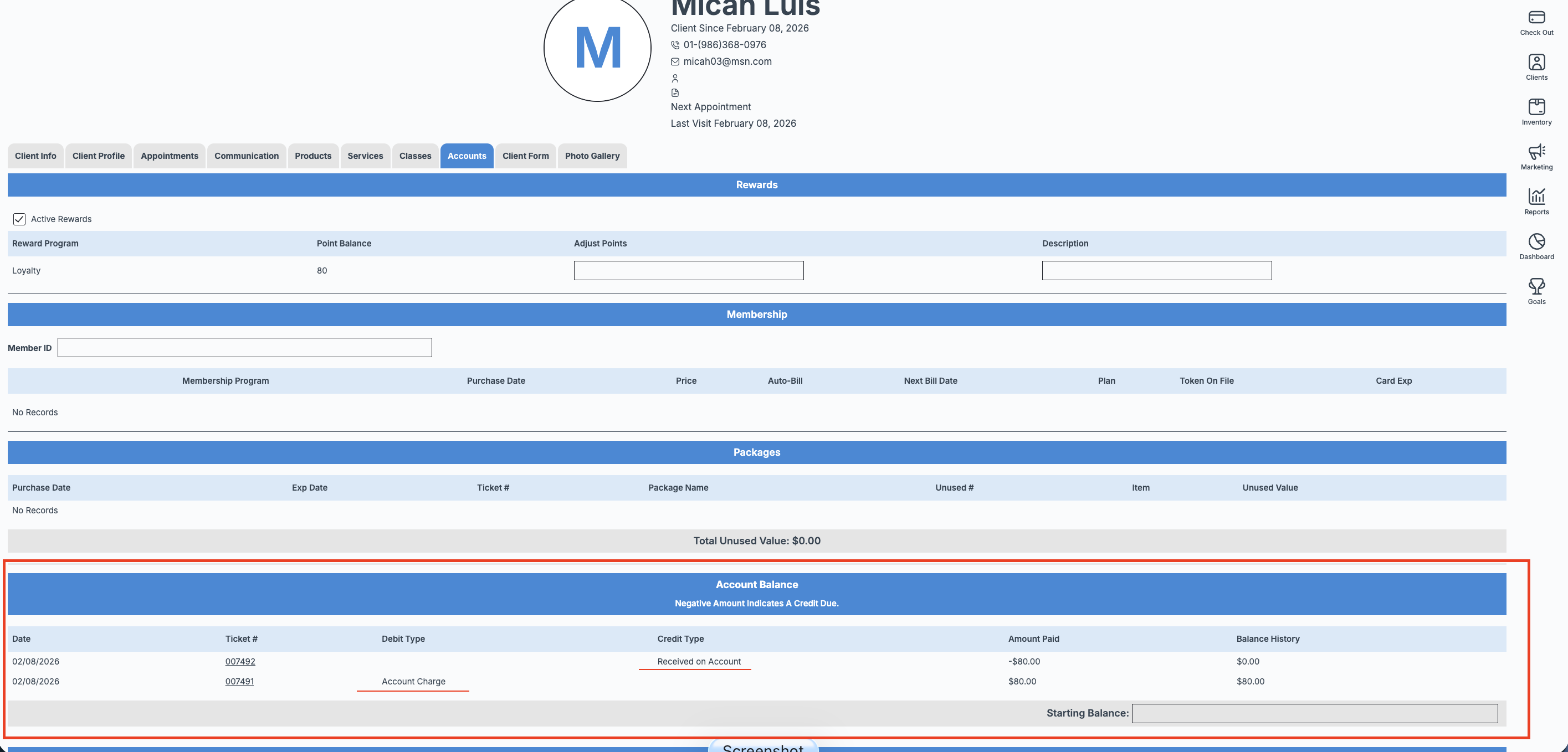Select the Photo Gallery tab
The height and width of the screenshot is (752, 1568).
click(592, 156)
